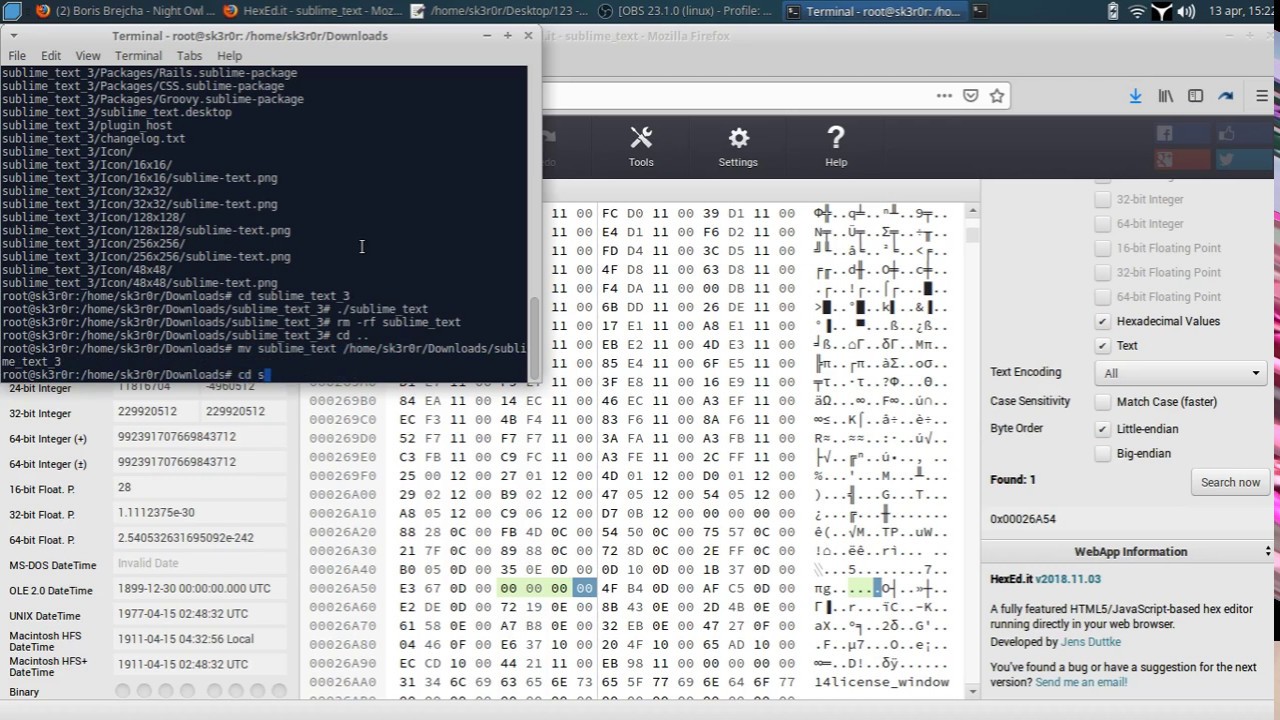Save page to Pocket icon
1280x720 pixels.
tap(970, 96)
